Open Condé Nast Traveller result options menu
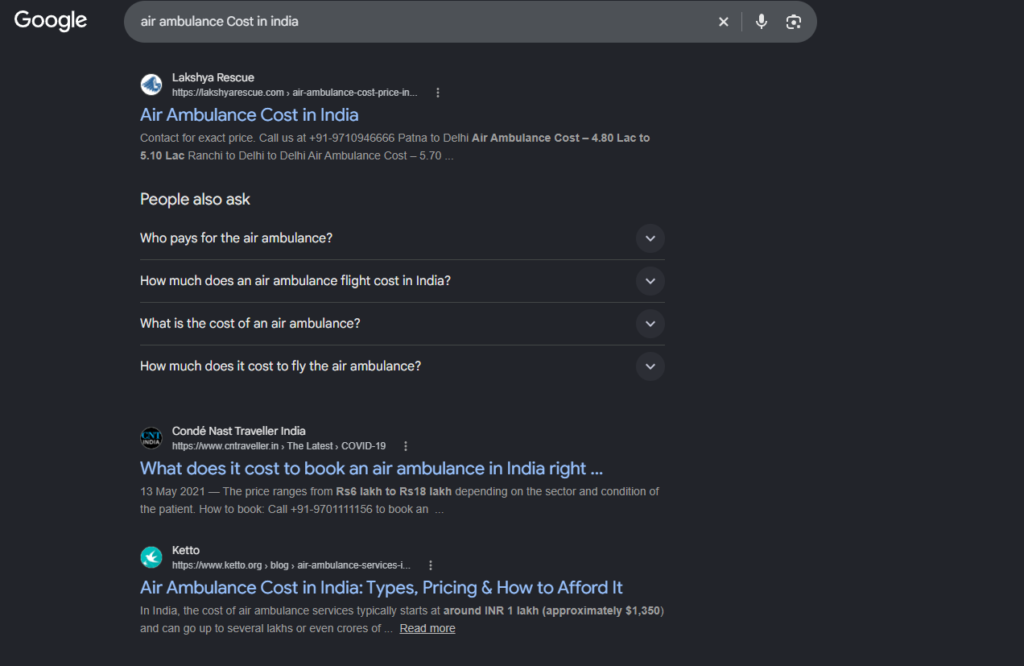1024x666 pixels. (406, 446)
